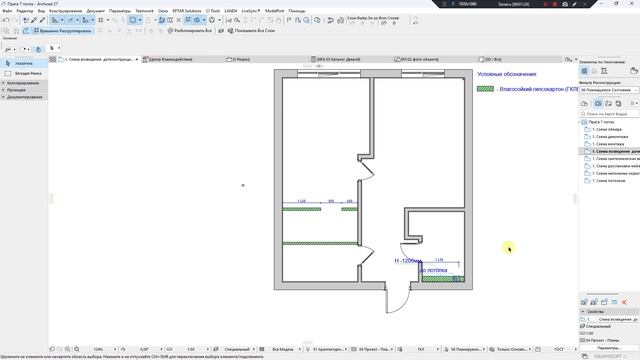Toggle the suspend groups pencil icon
Viewport: 640px width, 360px height.
click(26, 31)
